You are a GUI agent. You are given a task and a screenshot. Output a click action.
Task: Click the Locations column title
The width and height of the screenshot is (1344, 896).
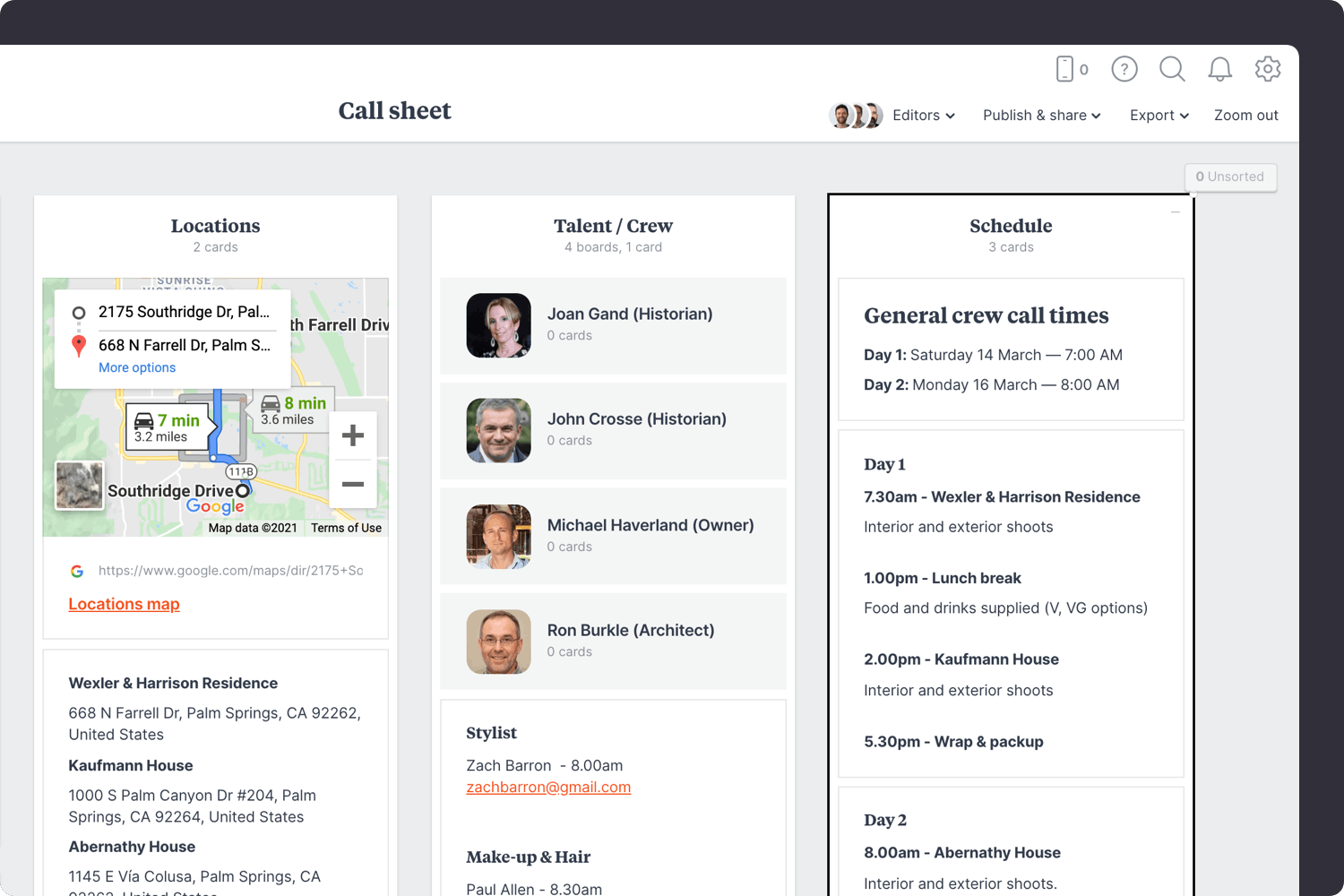click(215, 226)
